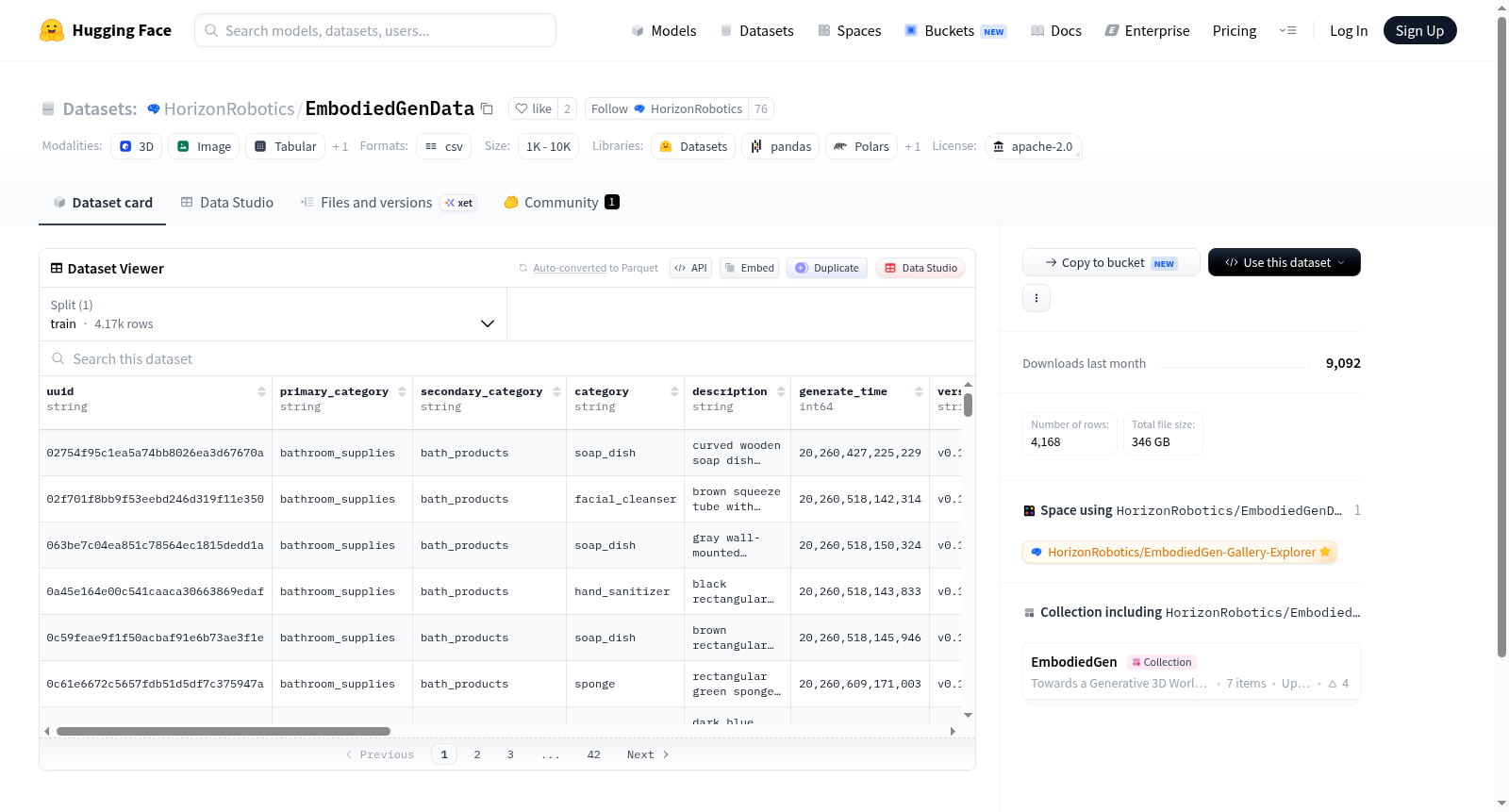The height and width of the screenshot is (812, 1509).
Task: Open the EmbodiedGen-Gallery-Explorer space
Action: [1180, 552]
